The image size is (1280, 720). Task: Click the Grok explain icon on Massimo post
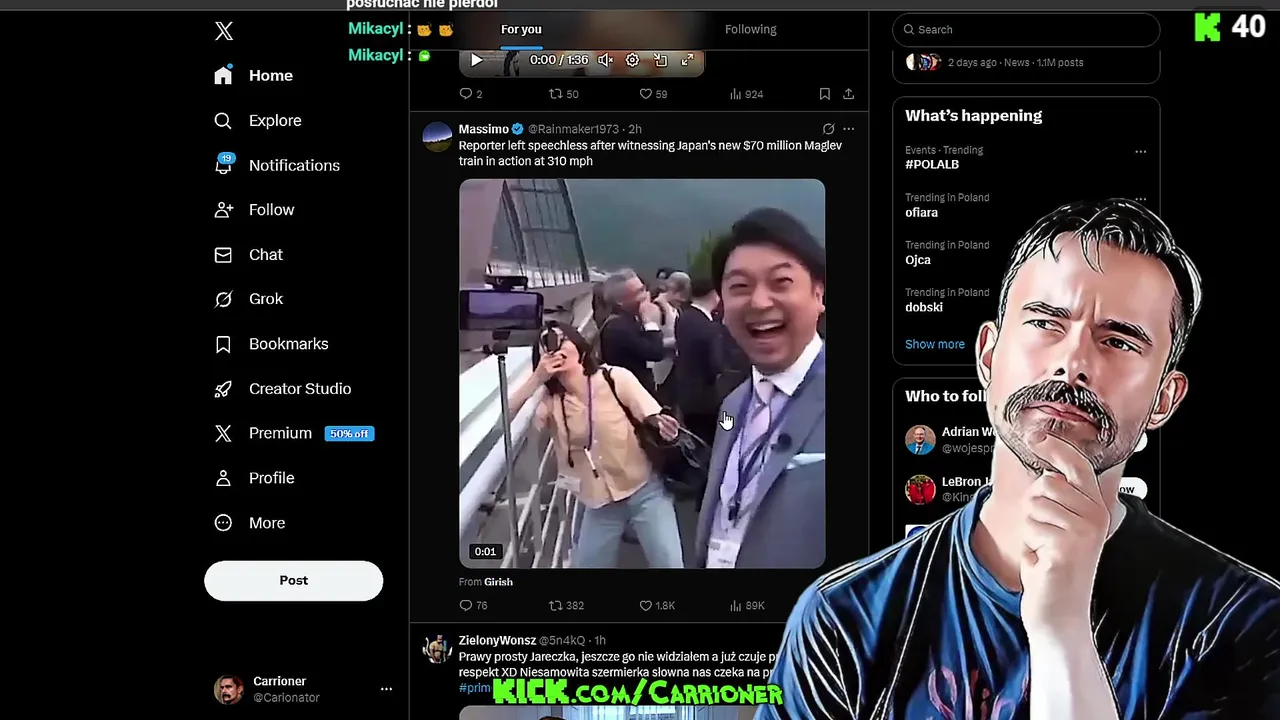coord(828,129)
